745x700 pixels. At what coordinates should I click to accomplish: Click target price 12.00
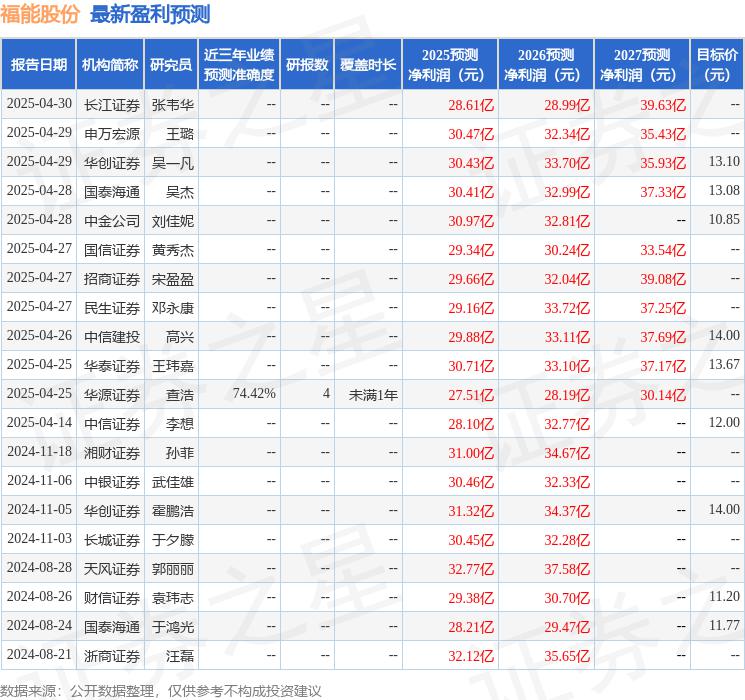point(724,422)
